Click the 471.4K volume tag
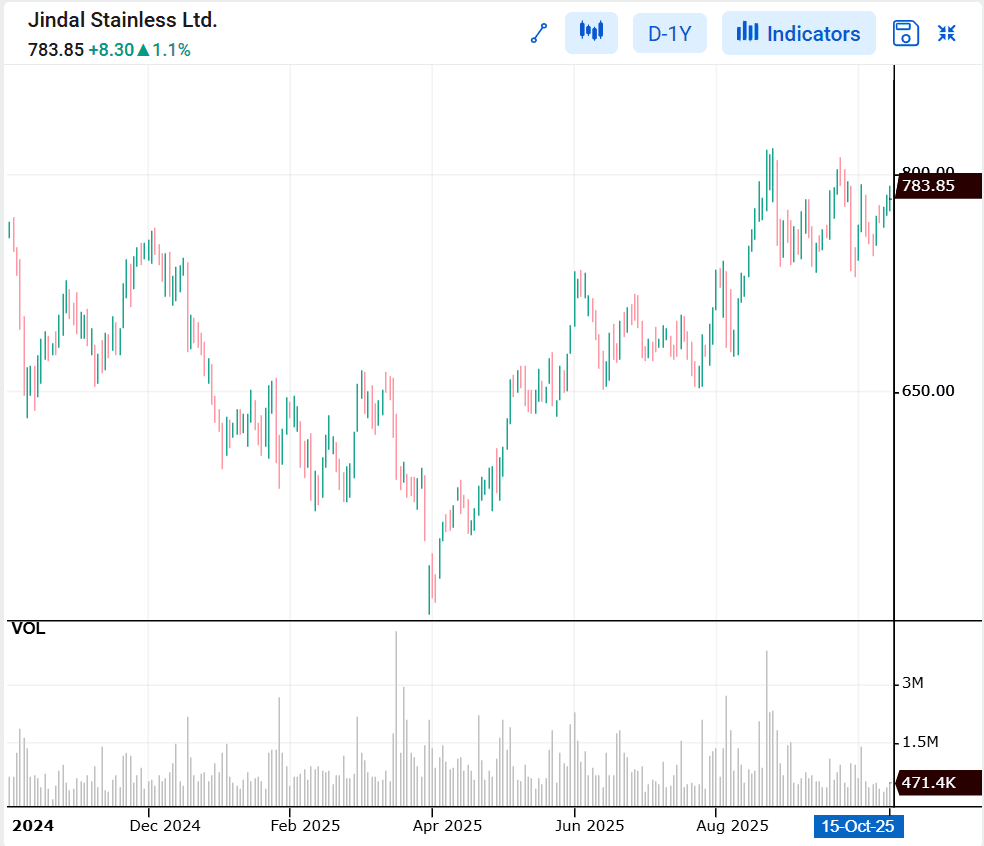 click(938, 783)
